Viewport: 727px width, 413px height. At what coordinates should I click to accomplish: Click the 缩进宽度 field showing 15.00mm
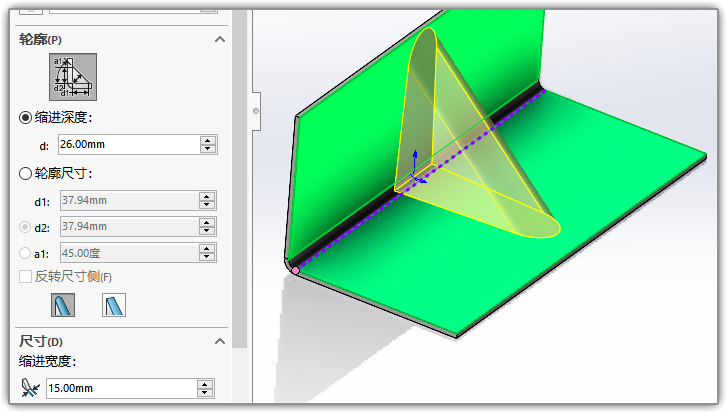(126, 388)
